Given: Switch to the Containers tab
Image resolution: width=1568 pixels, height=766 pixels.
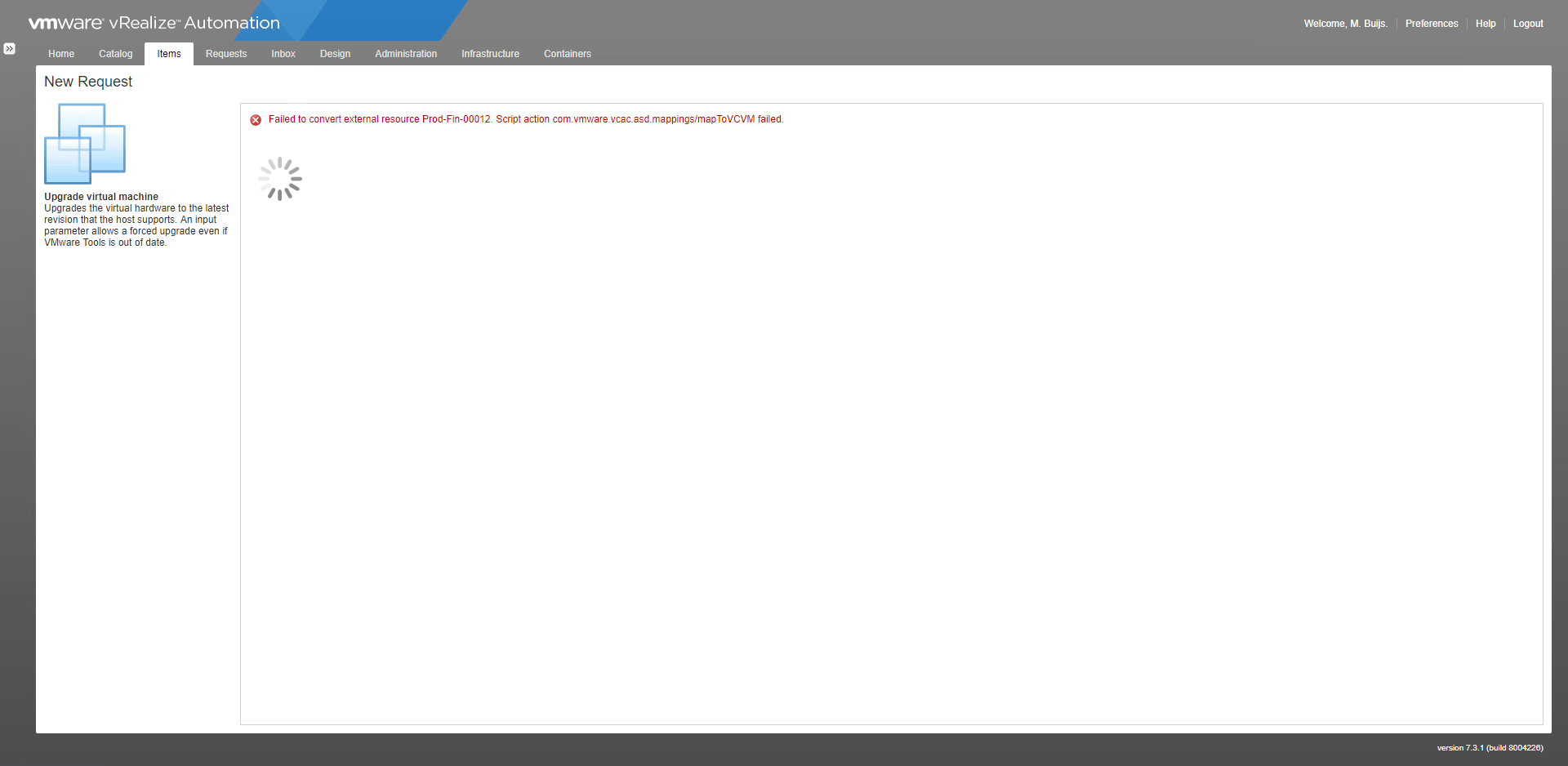Looking at the screenshot, I should pyautogui.click(x=567, y=53).
